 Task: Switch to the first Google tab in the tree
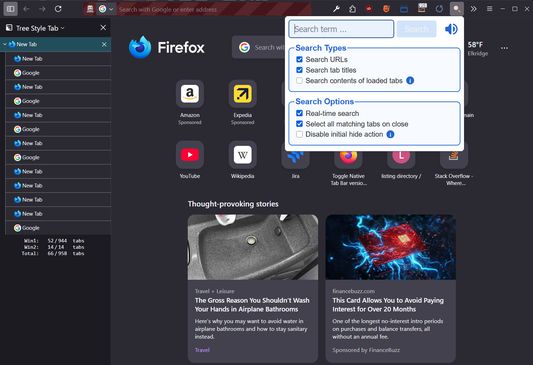pos(58,73)
